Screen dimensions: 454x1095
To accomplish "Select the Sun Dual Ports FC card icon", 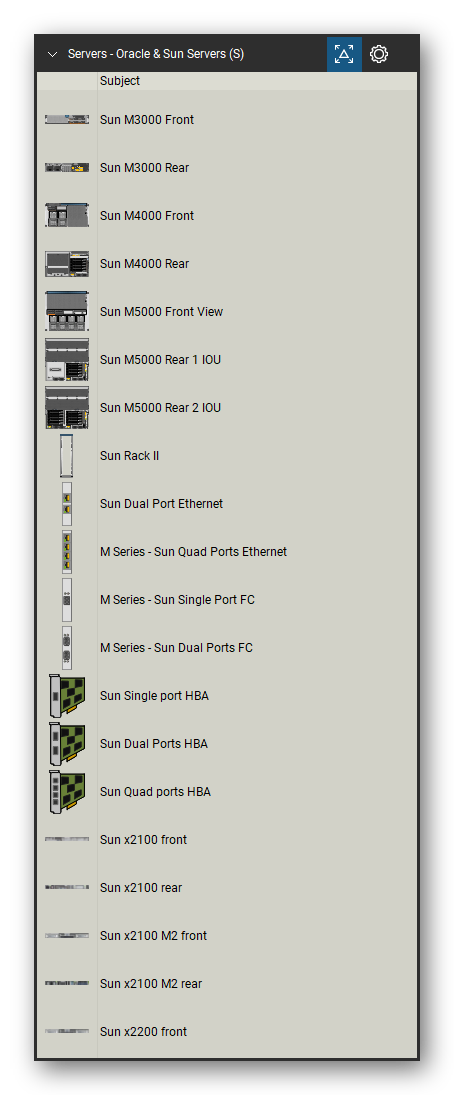I will coord(67,647).
